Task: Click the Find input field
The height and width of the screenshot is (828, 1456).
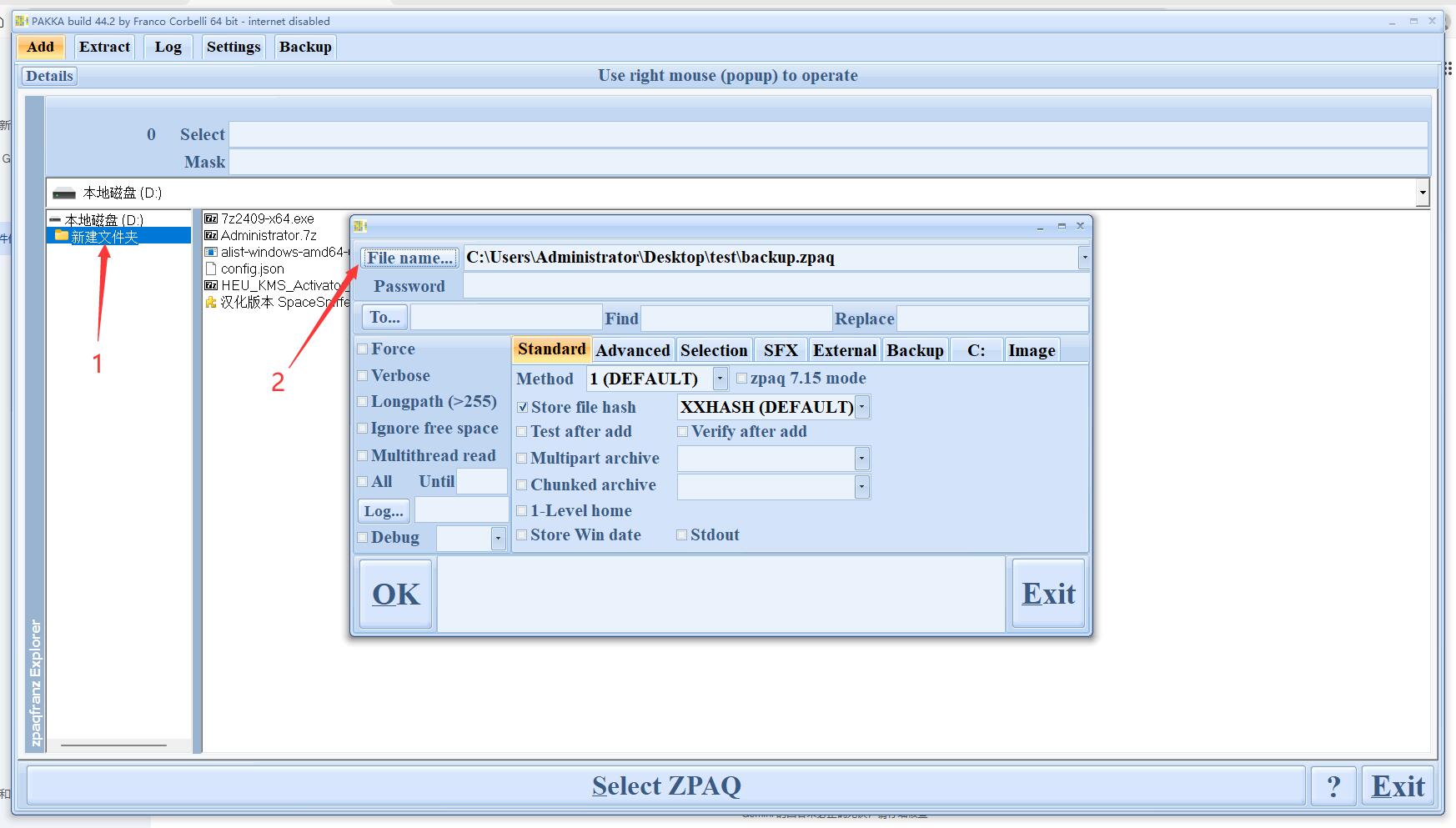Action: pyautogui.click(x=736, y=318)
